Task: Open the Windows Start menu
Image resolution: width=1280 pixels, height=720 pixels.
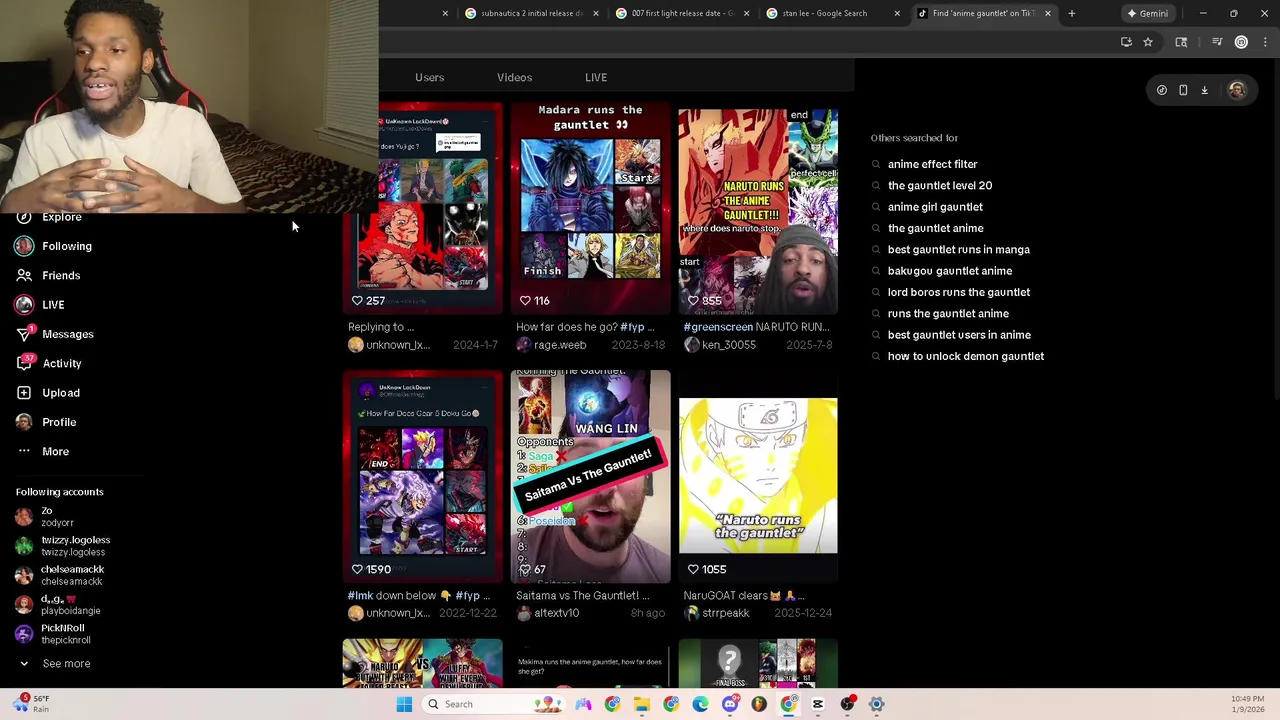Action: click(x=404, y=704)
